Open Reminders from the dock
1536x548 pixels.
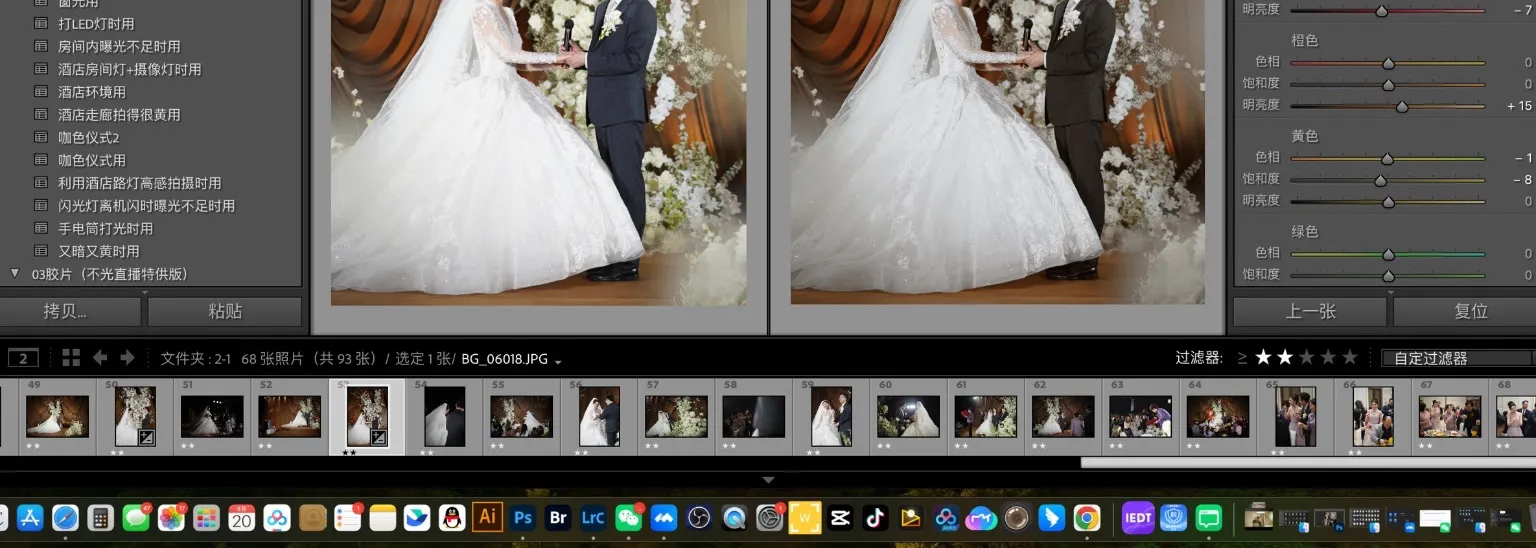347,517
